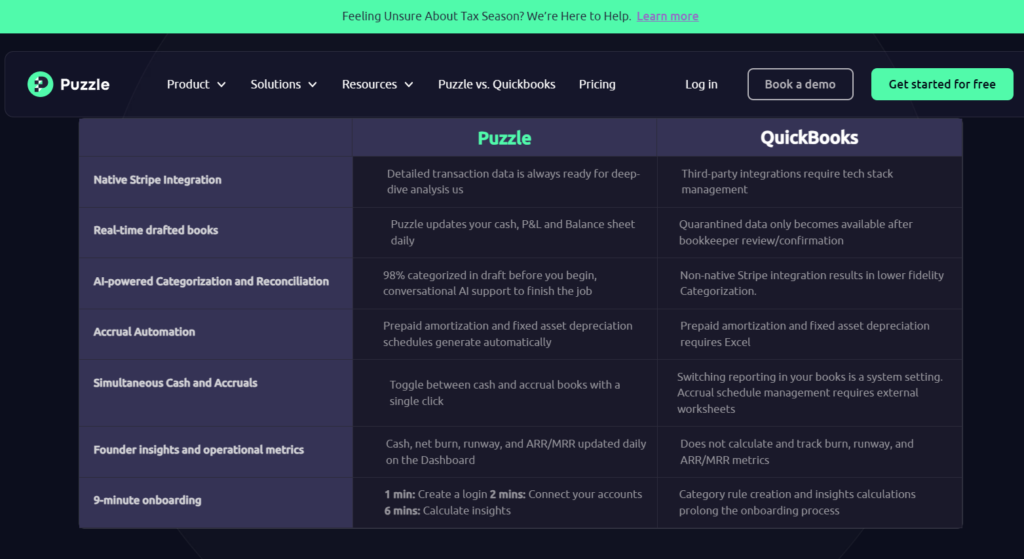
Task: Open the Solutions menu
Action: point(283,84)
